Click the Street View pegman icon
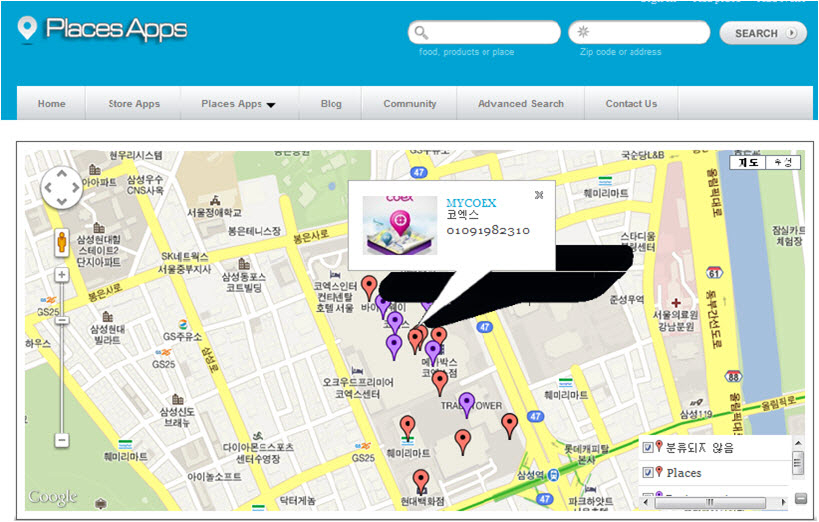Viewport: 819px width, 522px height. pyautogui.click(x=62, y=243)
